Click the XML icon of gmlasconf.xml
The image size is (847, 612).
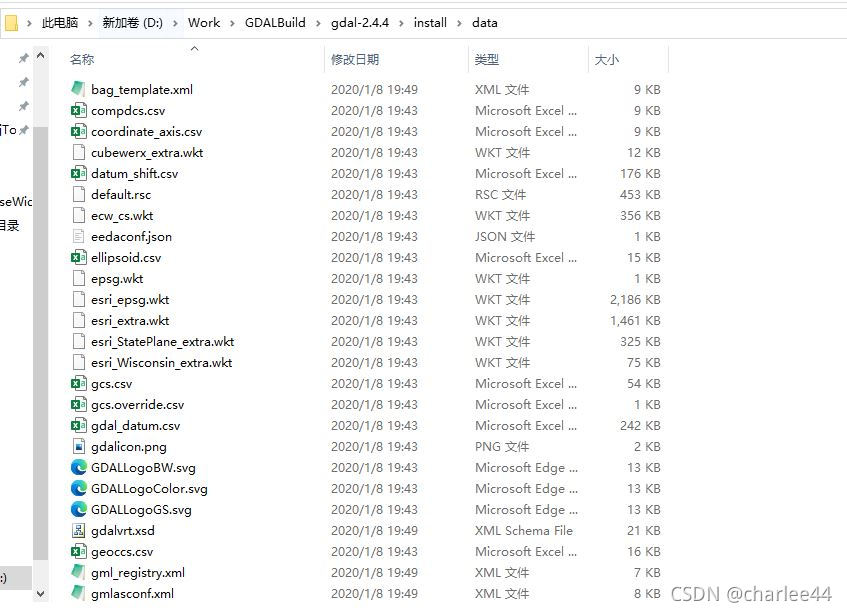(78, 593)
